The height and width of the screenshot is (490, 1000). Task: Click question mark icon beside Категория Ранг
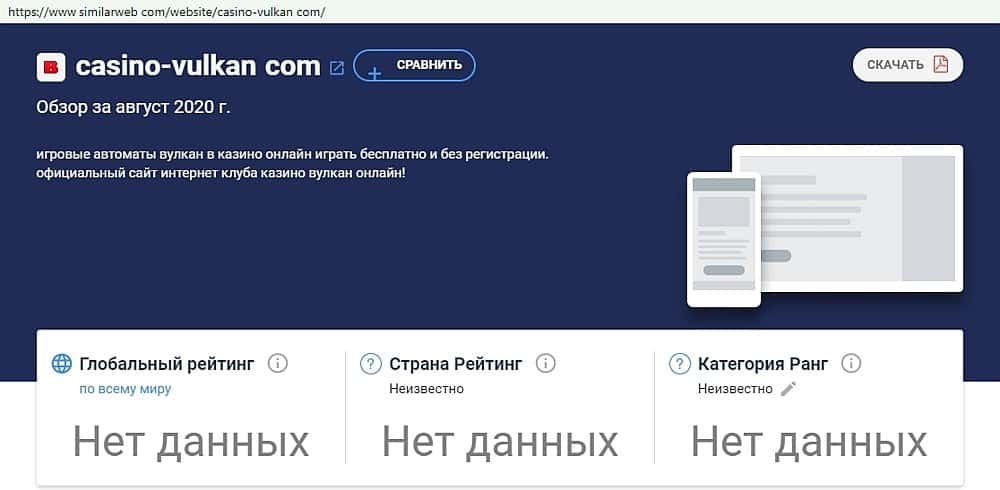pyautogui.click(x=679, y=364)
